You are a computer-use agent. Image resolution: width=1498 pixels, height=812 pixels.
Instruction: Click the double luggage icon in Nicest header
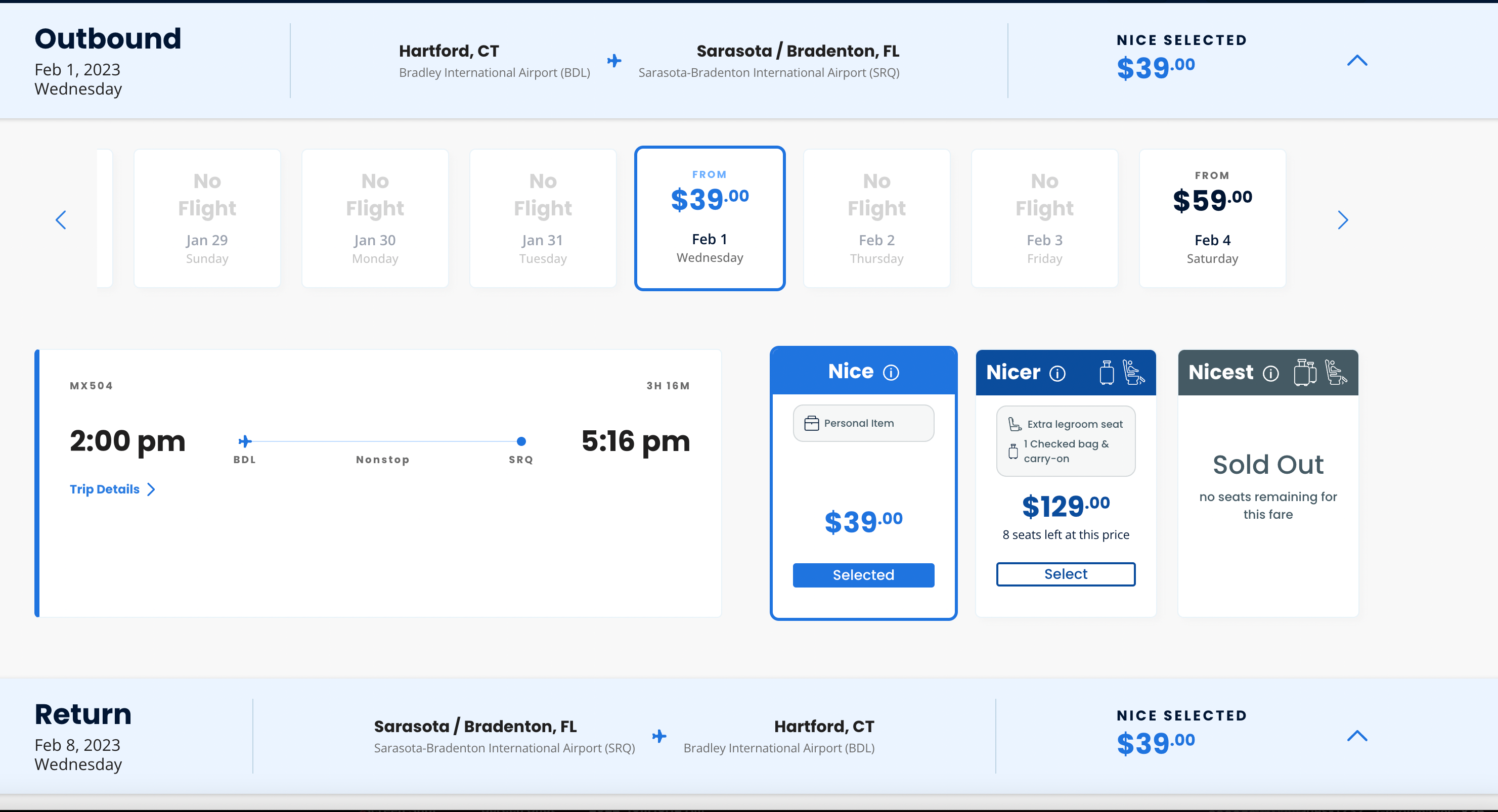[1304, 373]
